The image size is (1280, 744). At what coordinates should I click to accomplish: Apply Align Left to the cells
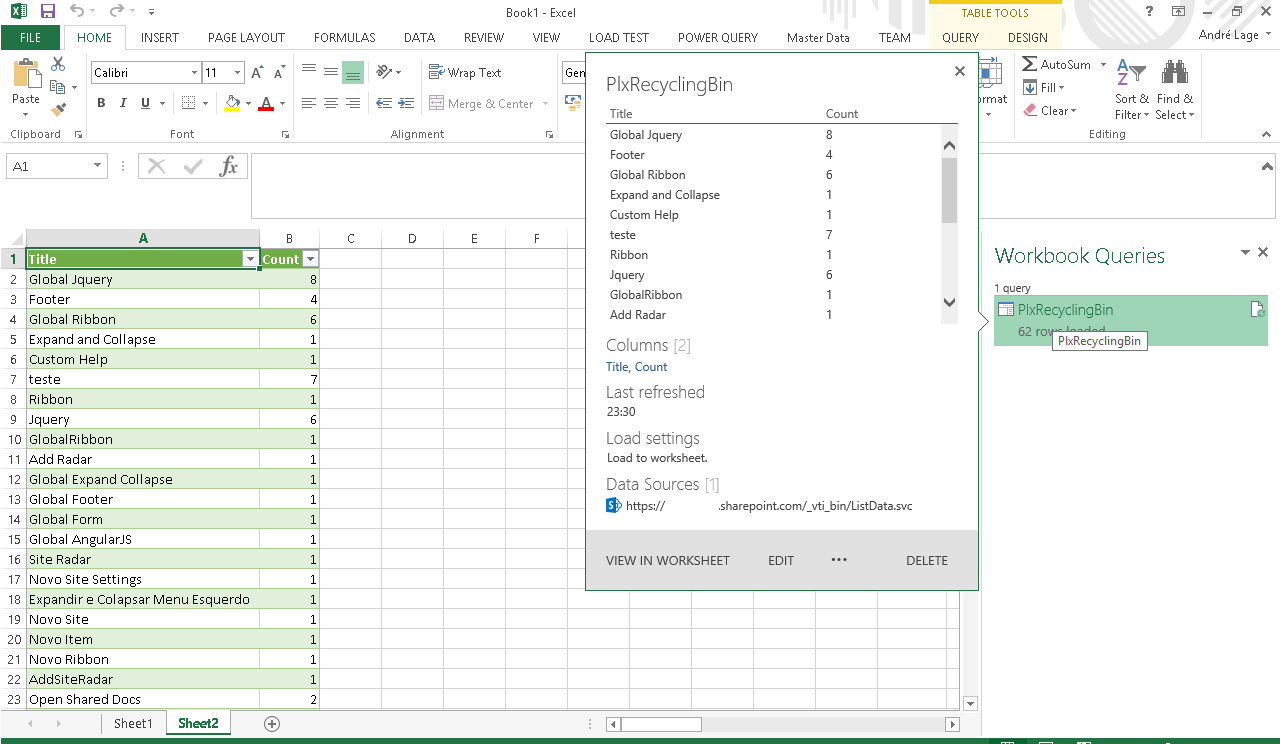point(309,103)
